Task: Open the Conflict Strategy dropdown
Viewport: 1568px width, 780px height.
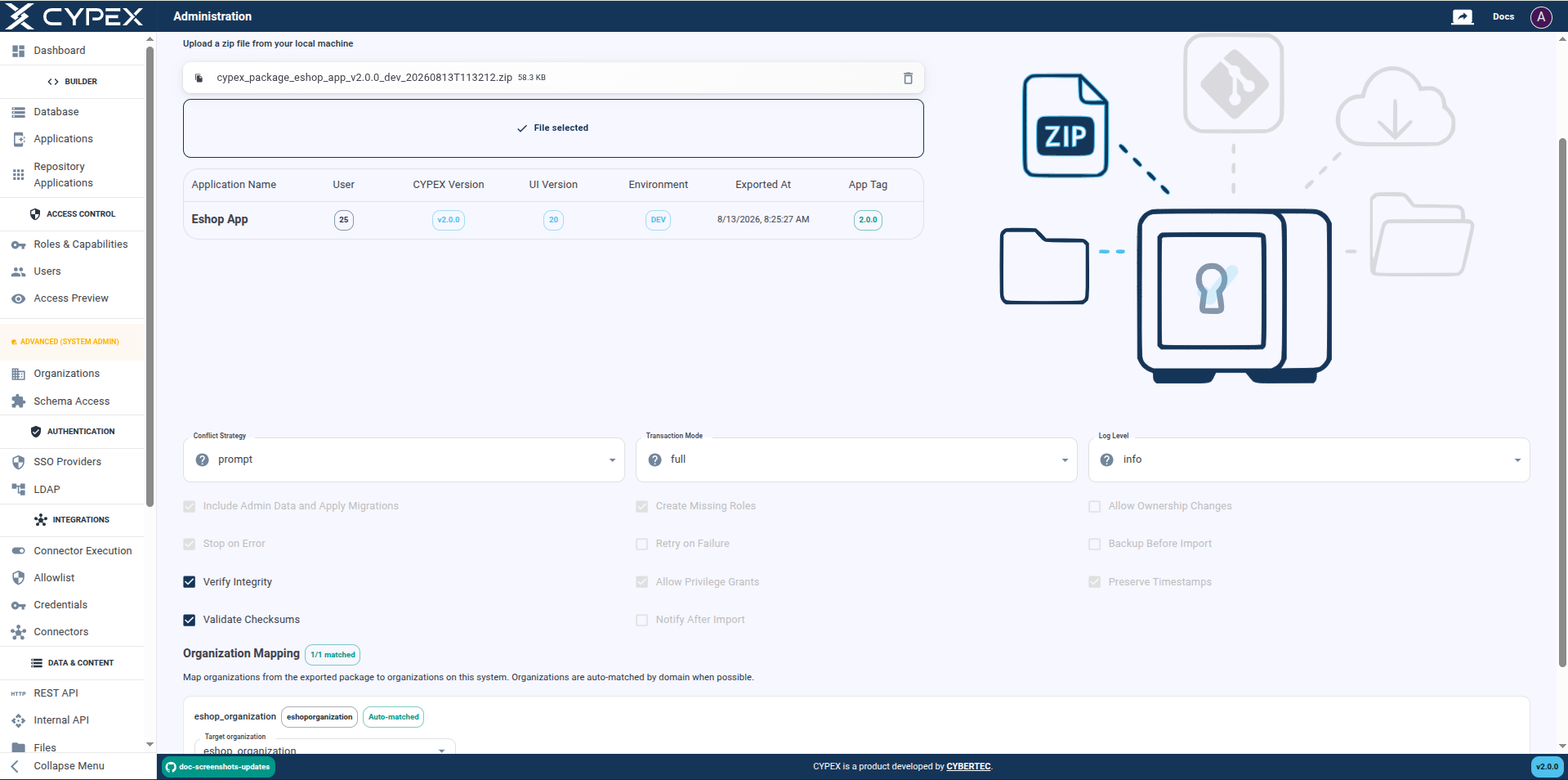Action: point(404,460)
